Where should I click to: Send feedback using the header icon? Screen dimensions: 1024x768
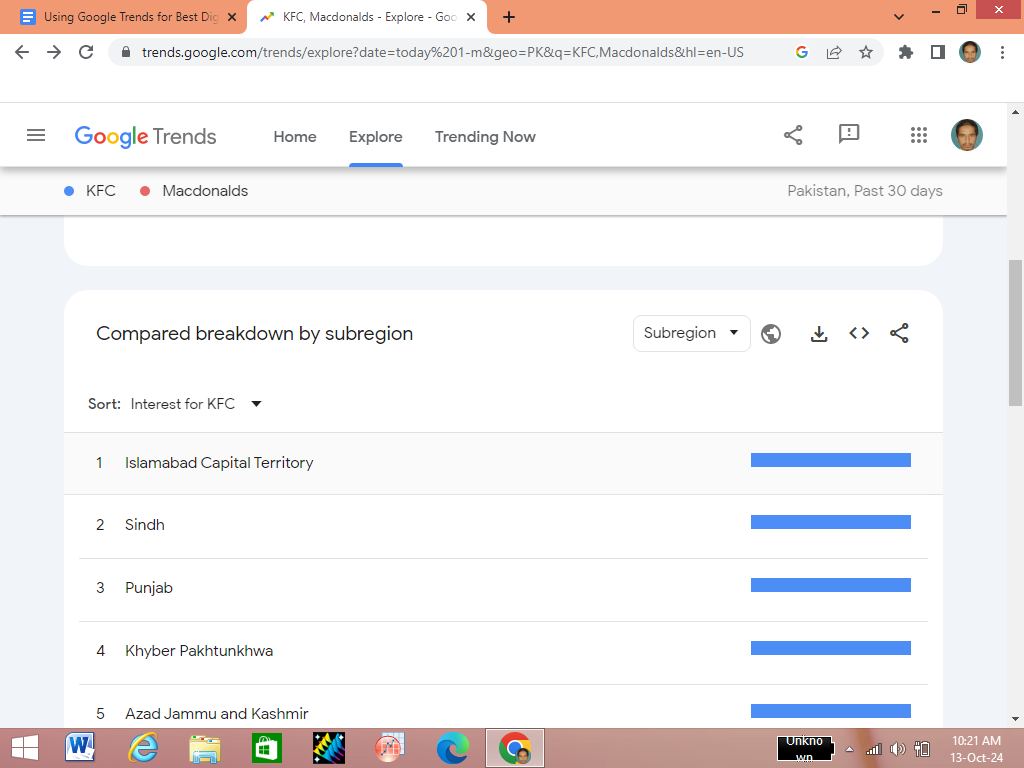tap(848, 135)
